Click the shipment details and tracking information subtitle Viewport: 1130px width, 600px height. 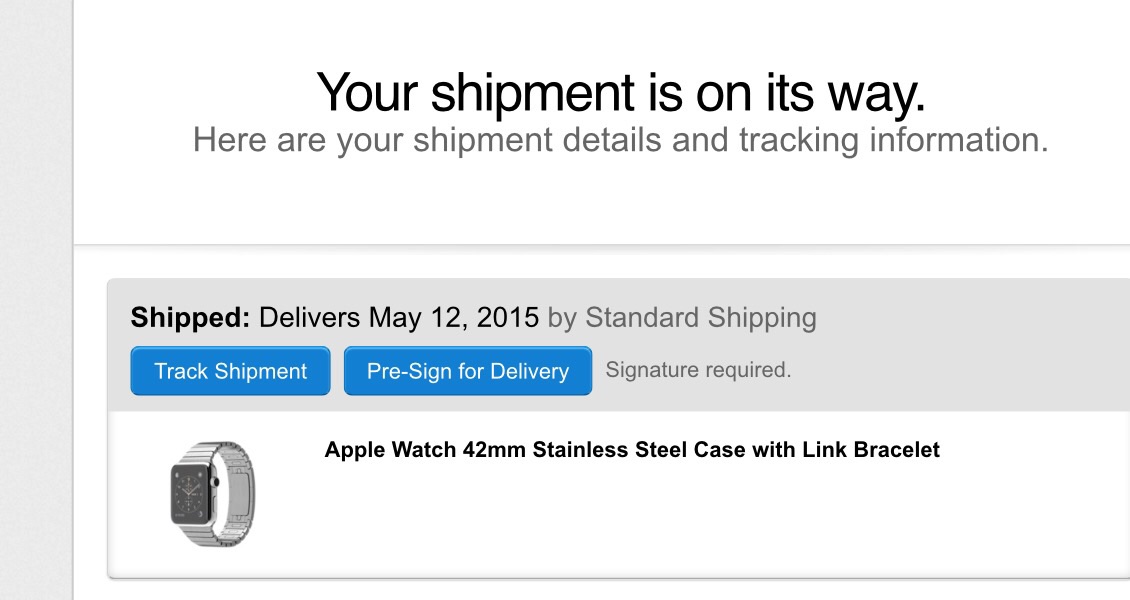[620, 139]
